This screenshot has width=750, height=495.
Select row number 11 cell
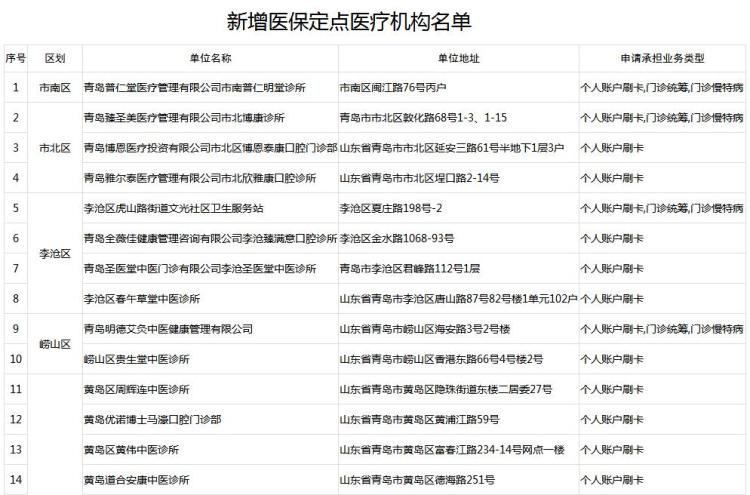16,389
